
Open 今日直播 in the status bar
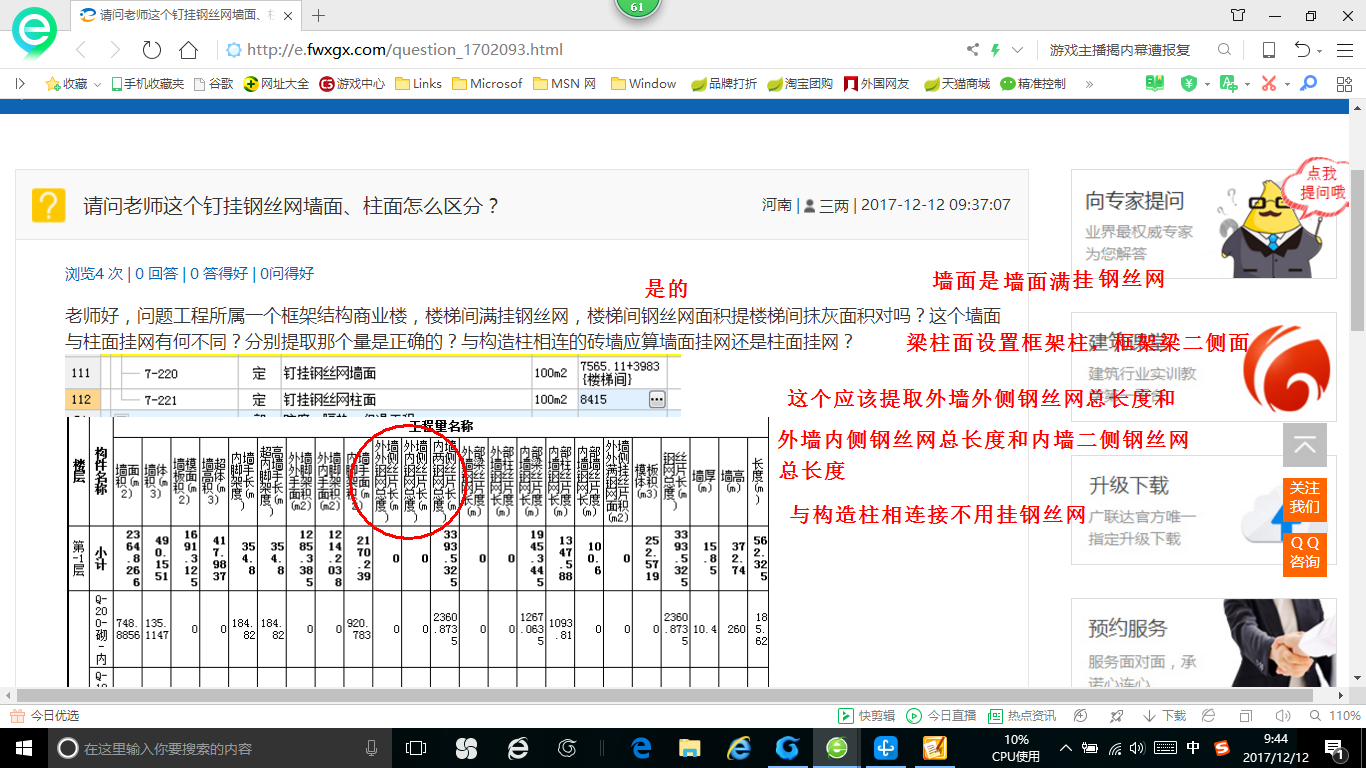(941, 716)
